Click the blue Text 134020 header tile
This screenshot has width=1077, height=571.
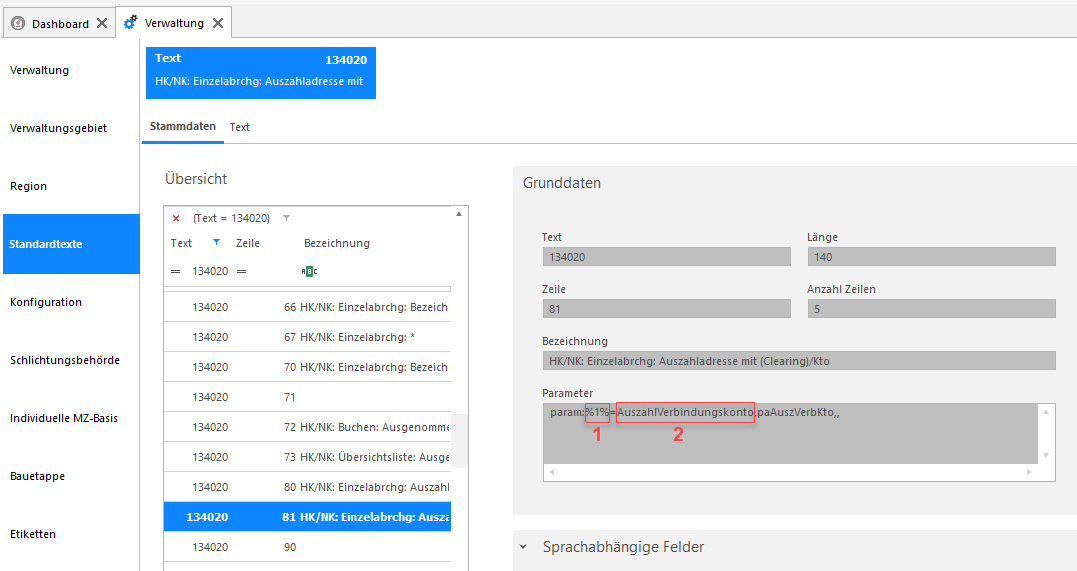[x=261, y=73]
